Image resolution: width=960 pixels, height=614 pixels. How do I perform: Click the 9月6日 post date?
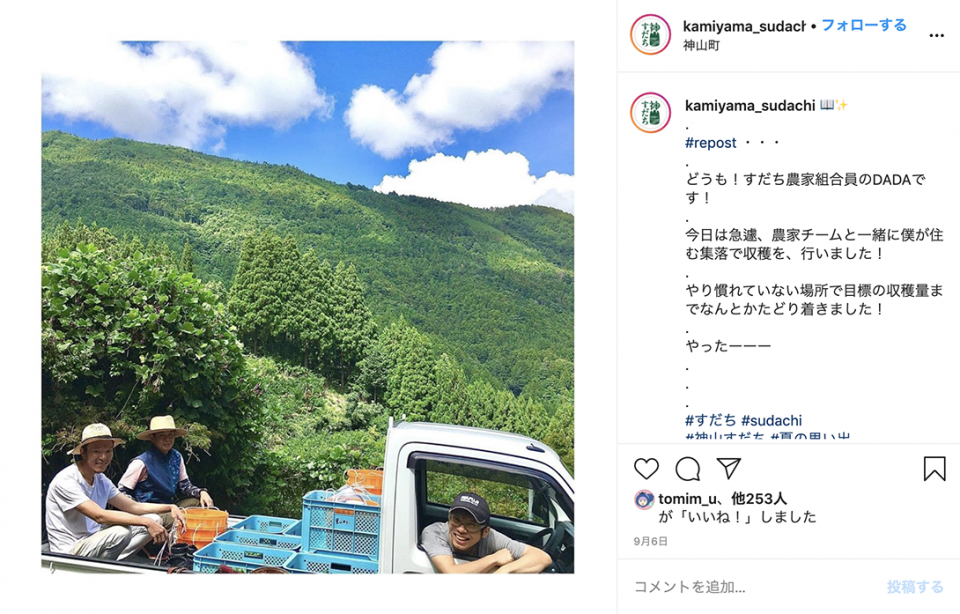[x=650, y=542]
